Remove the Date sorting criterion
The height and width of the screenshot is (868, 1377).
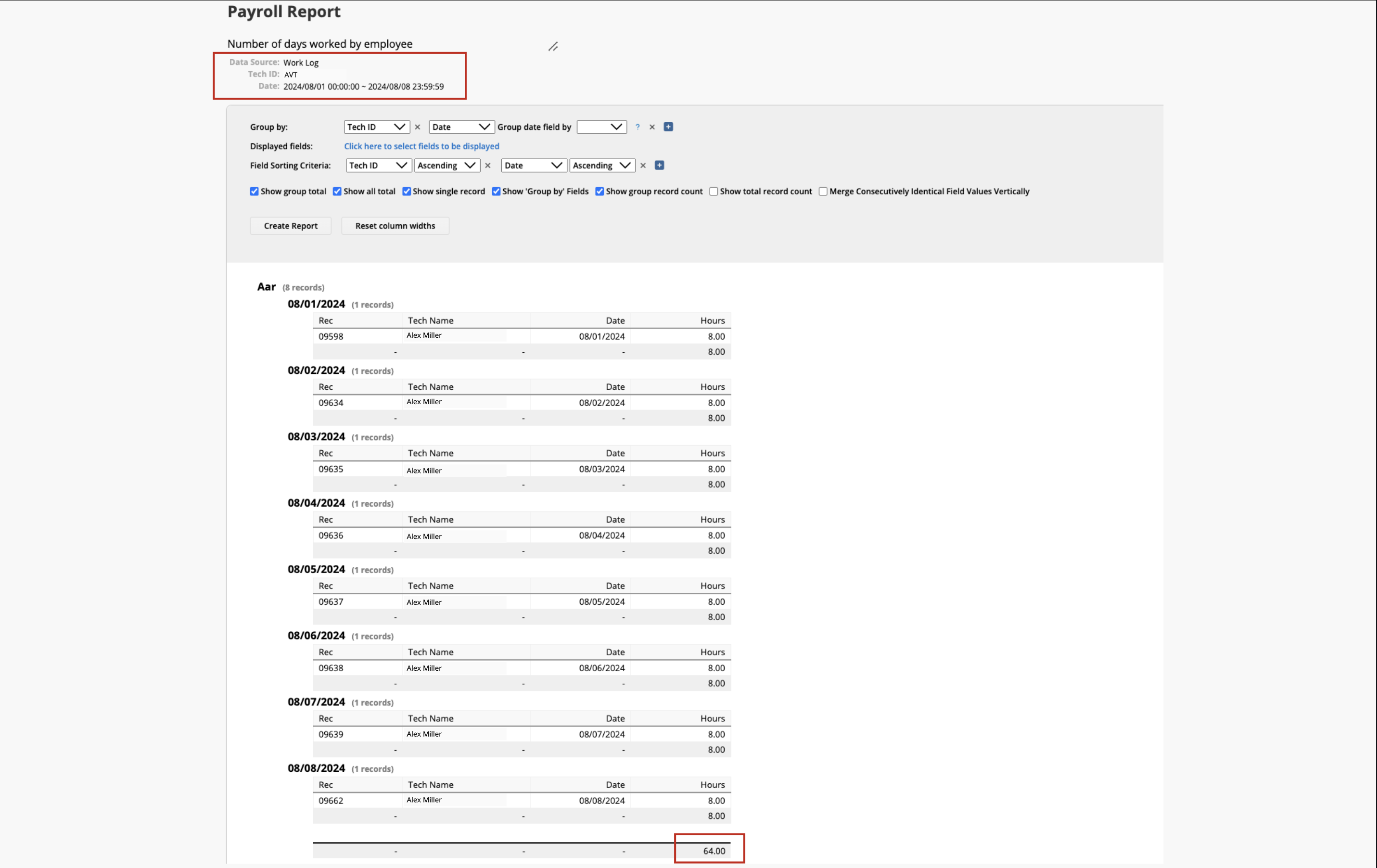(643, 165)
